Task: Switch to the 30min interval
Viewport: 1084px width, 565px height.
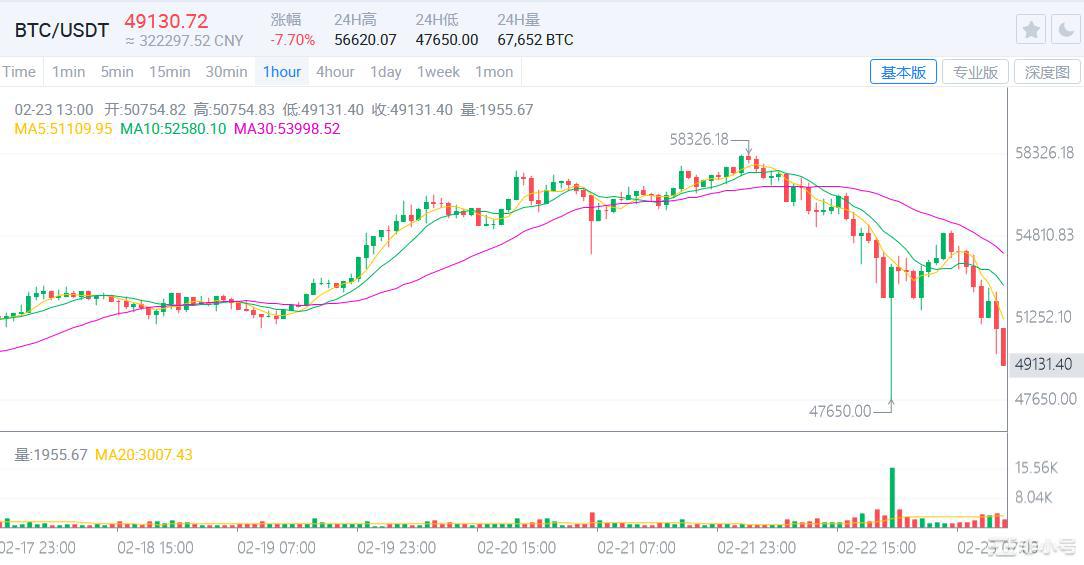Action: point(226,72)
